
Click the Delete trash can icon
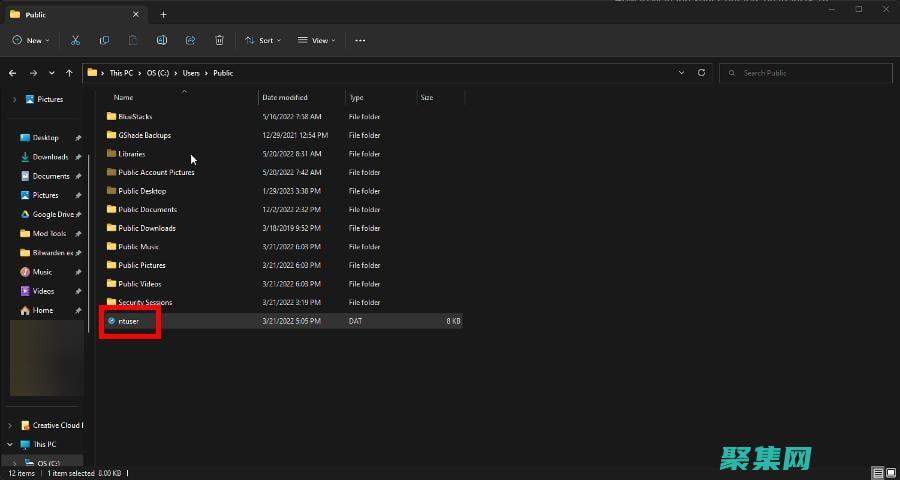coord(219,40)
